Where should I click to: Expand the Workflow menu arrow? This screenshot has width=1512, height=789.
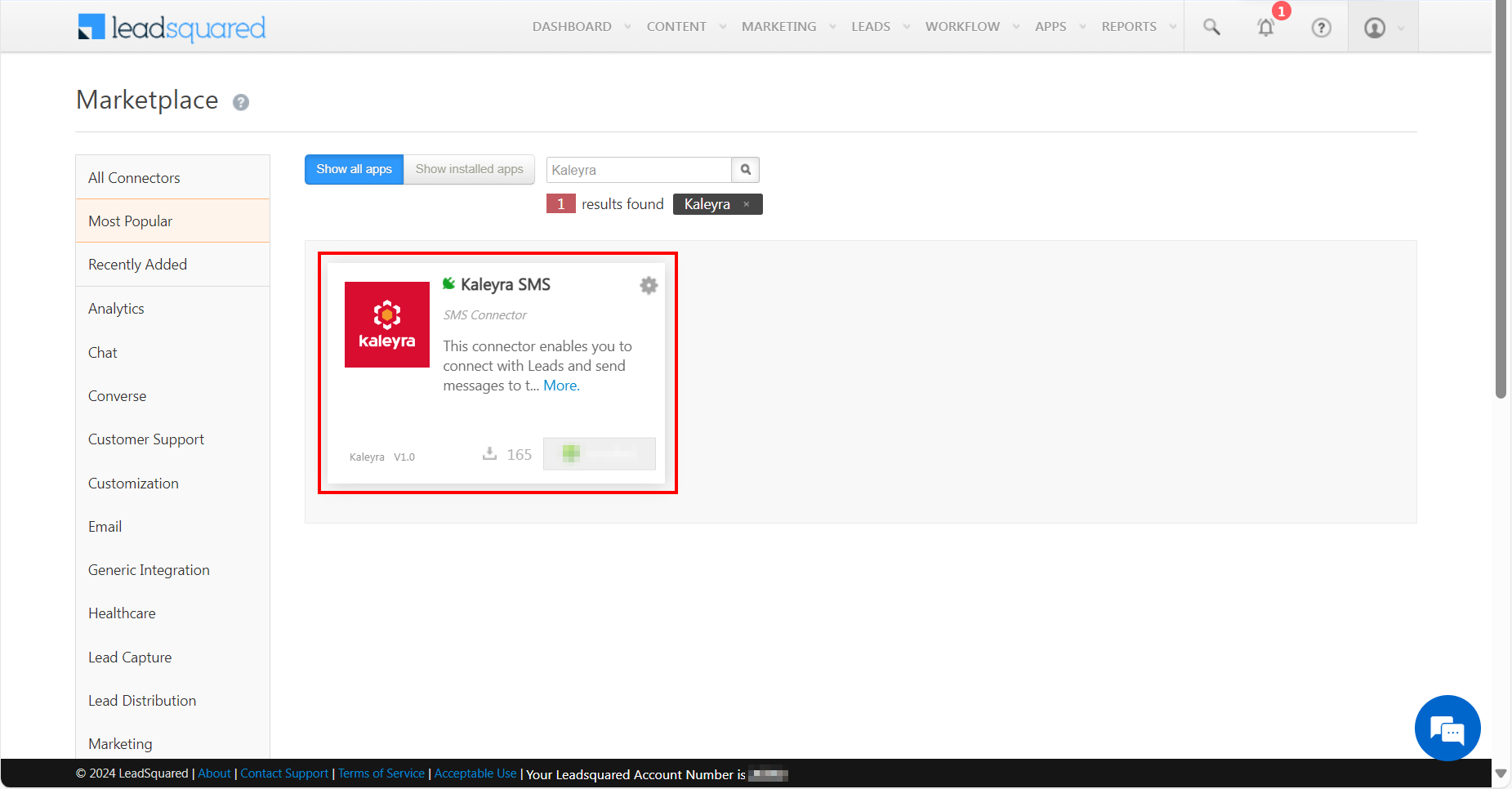point(1016,27)
